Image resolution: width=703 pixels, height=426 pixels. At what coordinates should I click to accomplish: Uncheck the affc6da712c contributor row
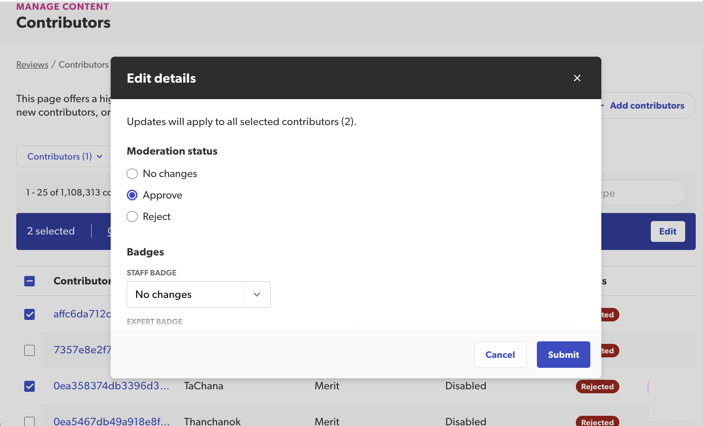(30, 314)
